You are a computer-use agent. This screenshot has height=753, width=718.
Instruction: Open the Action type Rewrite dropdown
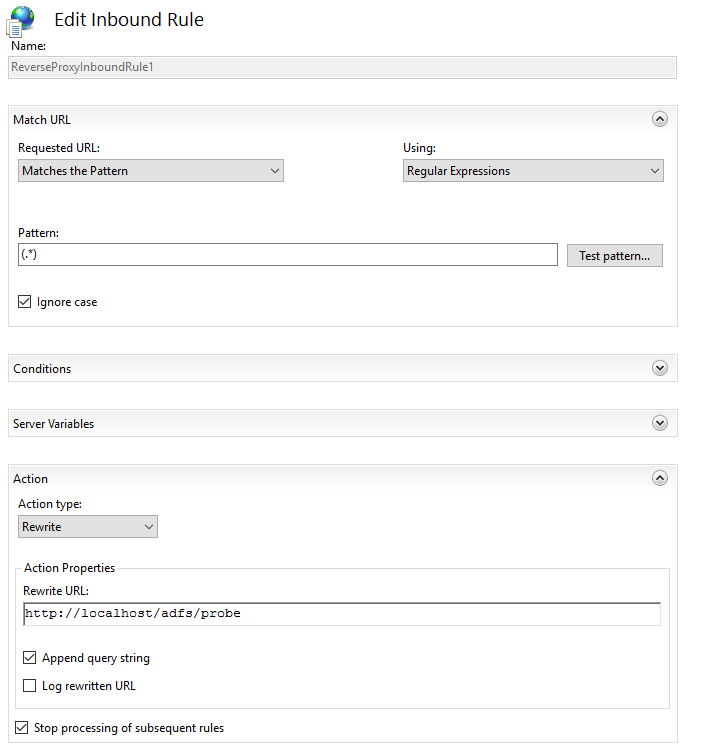88,526
